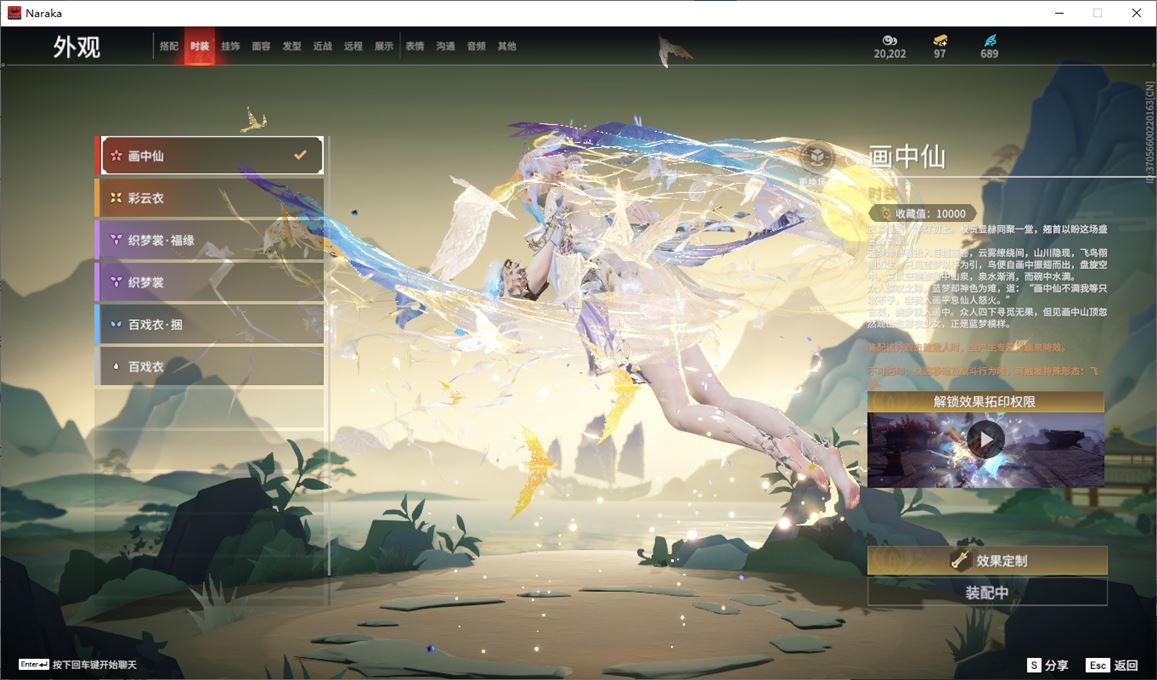
Task: Click the Esc 返回 button
Action: [1113, 665]
